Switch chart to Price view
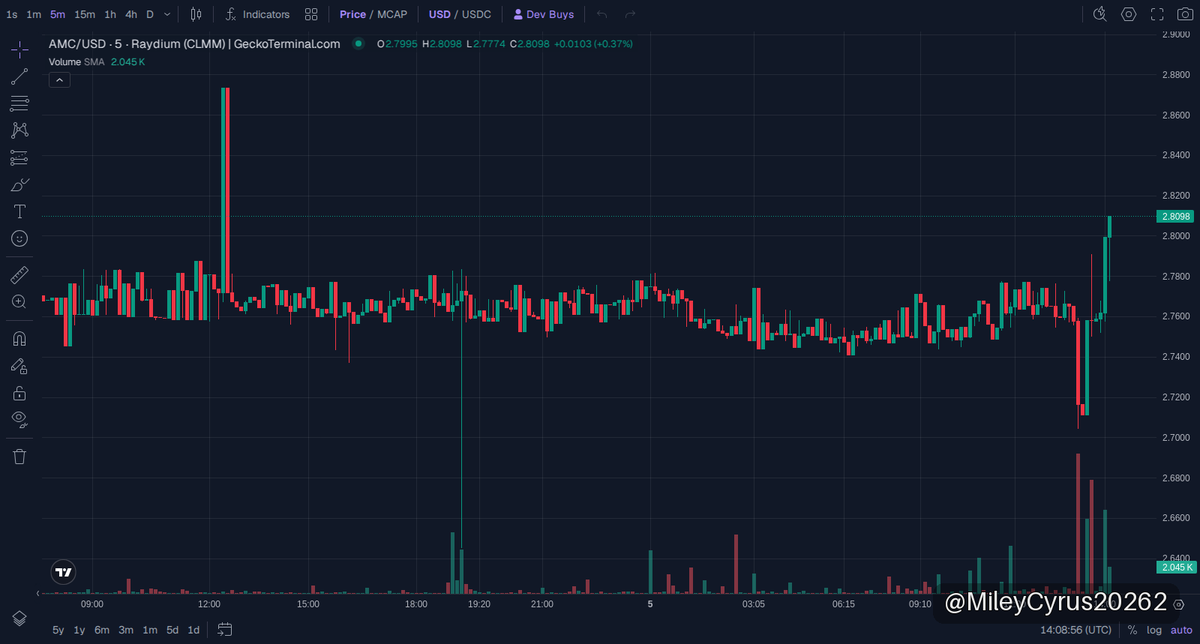The height and width of the screenshot is (644, 1200). [x=353, y=14]
